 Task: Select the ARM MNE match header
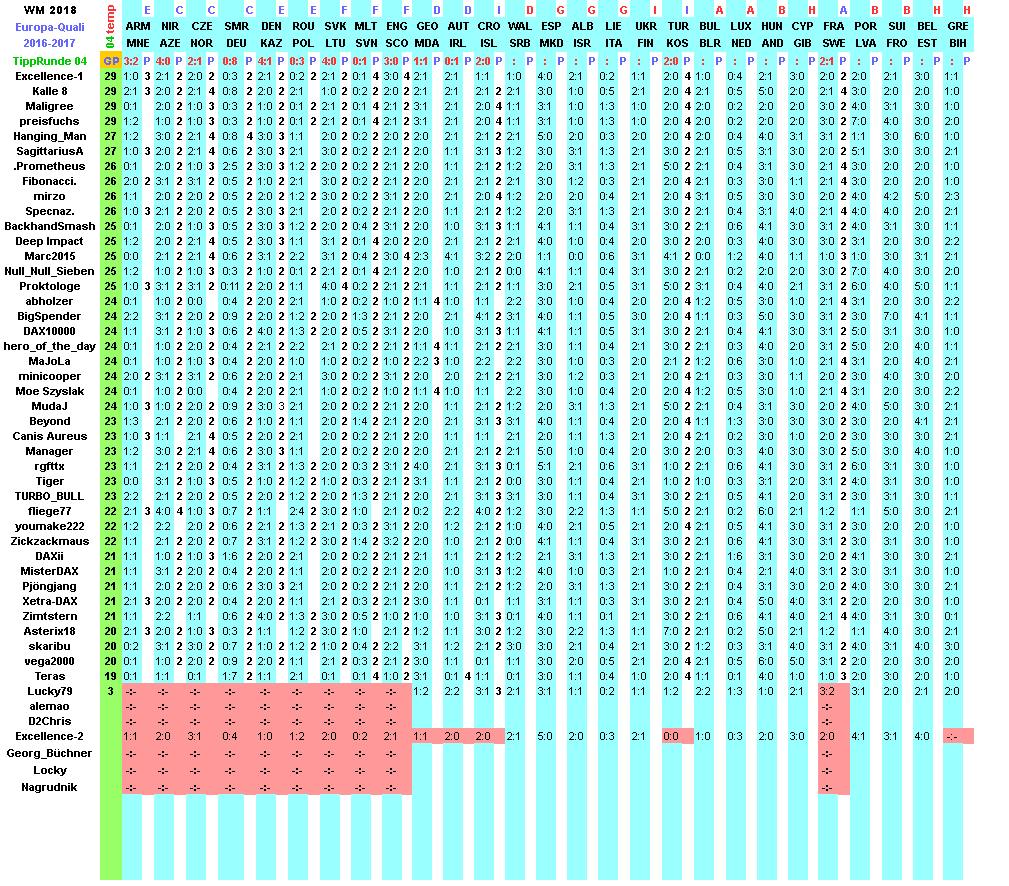(x=139, y=35)
